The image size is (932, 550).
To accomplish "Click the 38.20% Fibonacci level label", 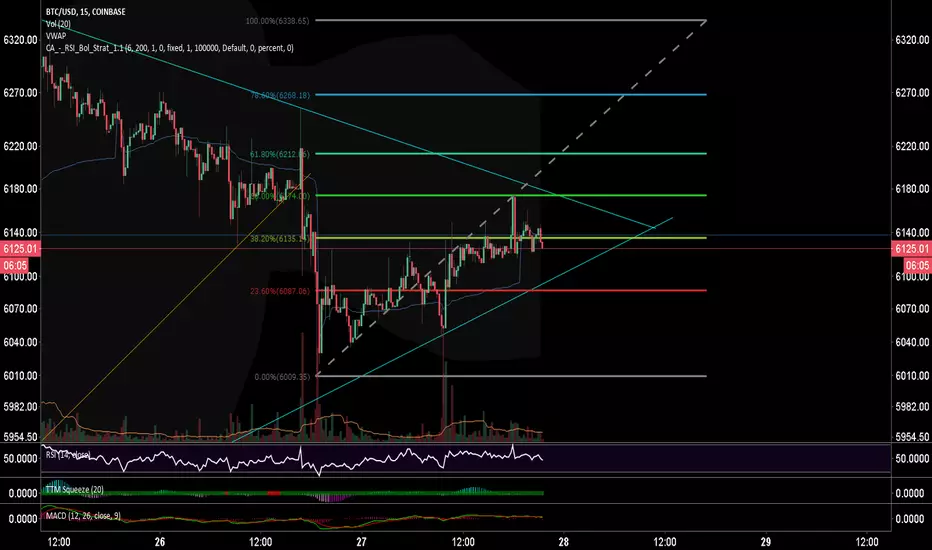I will point(279,238).
